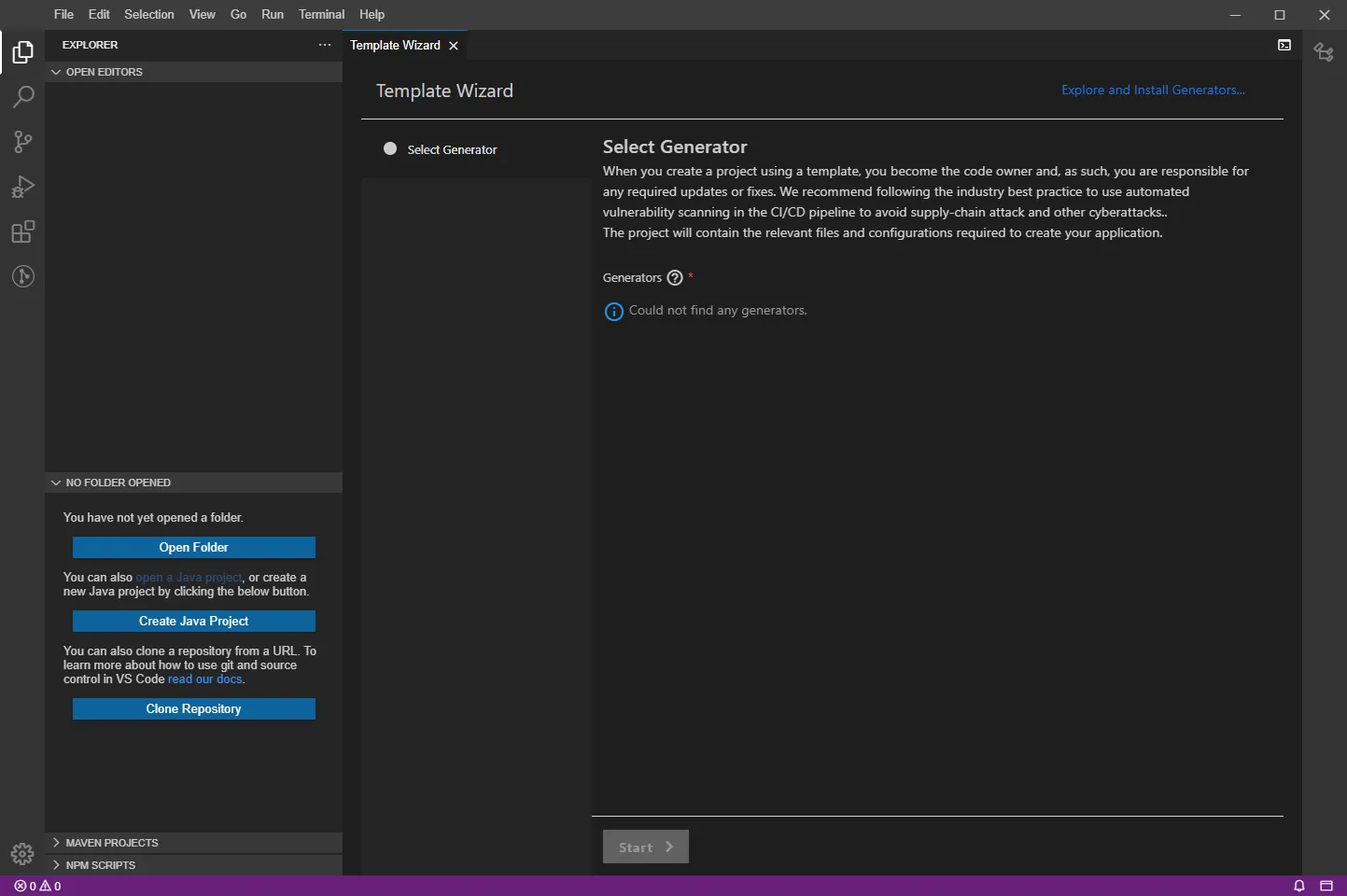This screenshot has width=1347, height=896.
Task: Open the Explorer view in activity bar
Action: [22, 52]
